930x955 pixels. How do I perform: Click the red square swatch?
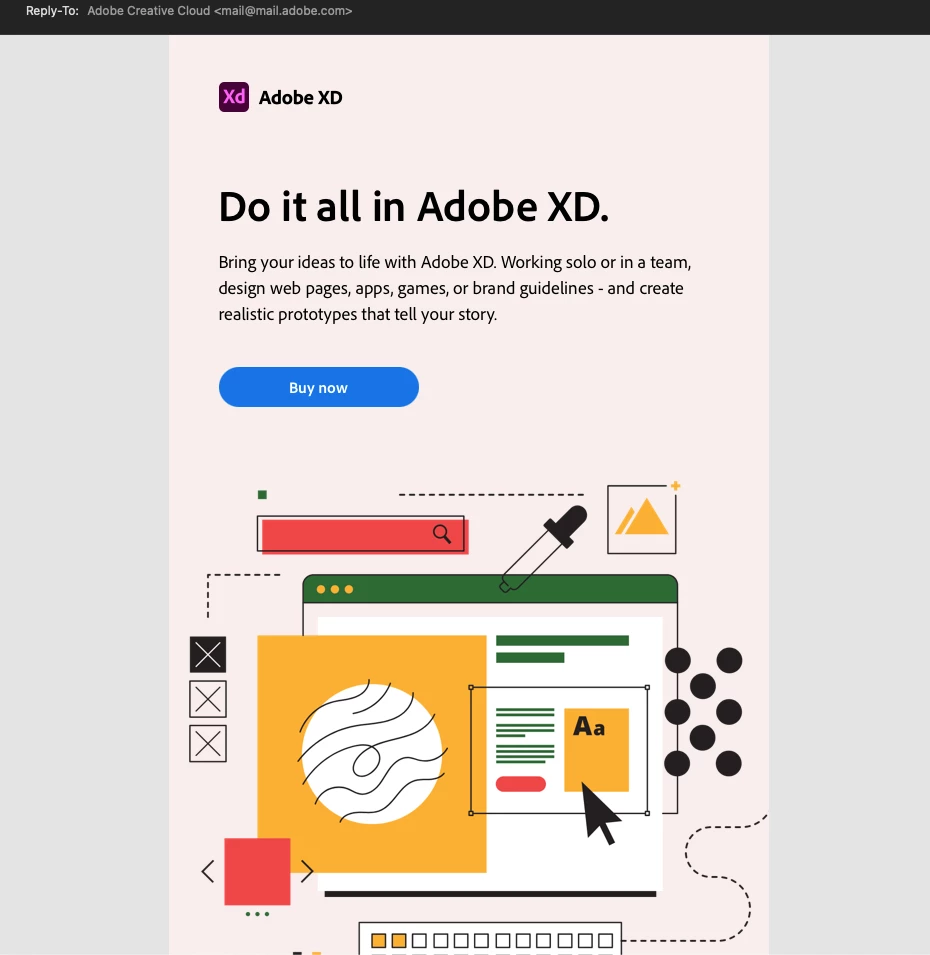(x=257, y=872)
